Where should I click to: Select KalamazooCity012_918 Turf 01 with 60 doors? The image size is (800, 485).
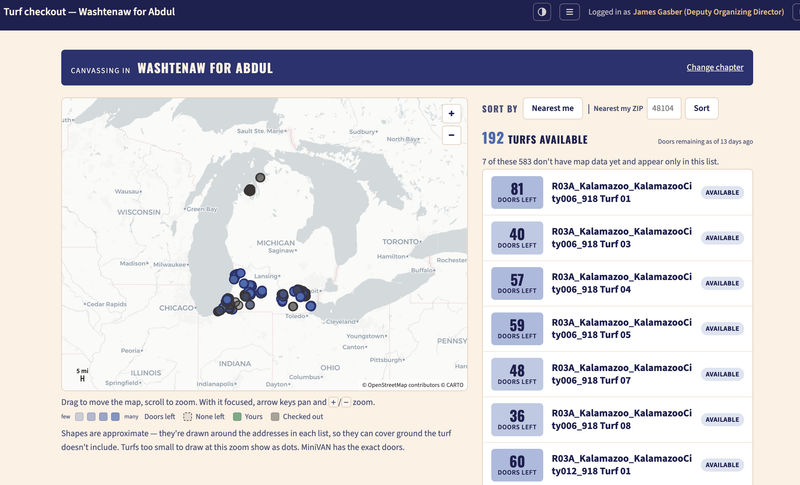point(617,465)
